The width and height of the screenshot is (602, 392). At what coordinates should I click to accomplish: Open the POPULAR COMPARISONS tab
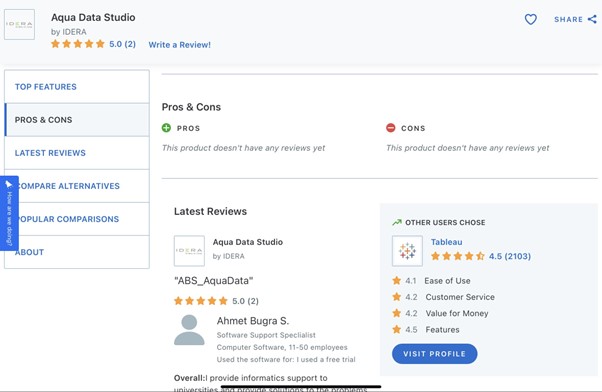[x=77, y=219]
